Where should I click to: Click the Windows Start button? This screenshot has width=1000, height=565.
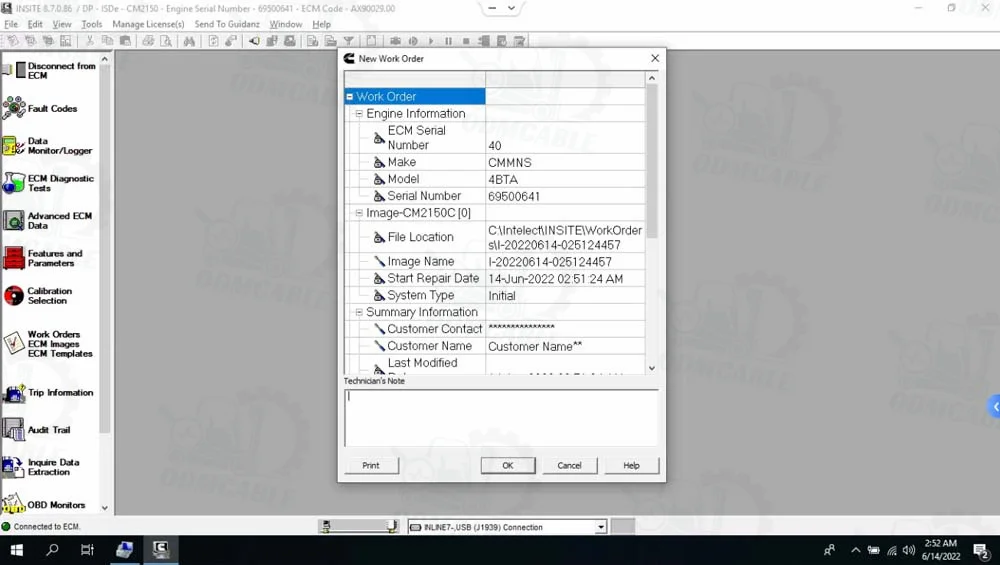pyautogui.click(x=17, y=550)
